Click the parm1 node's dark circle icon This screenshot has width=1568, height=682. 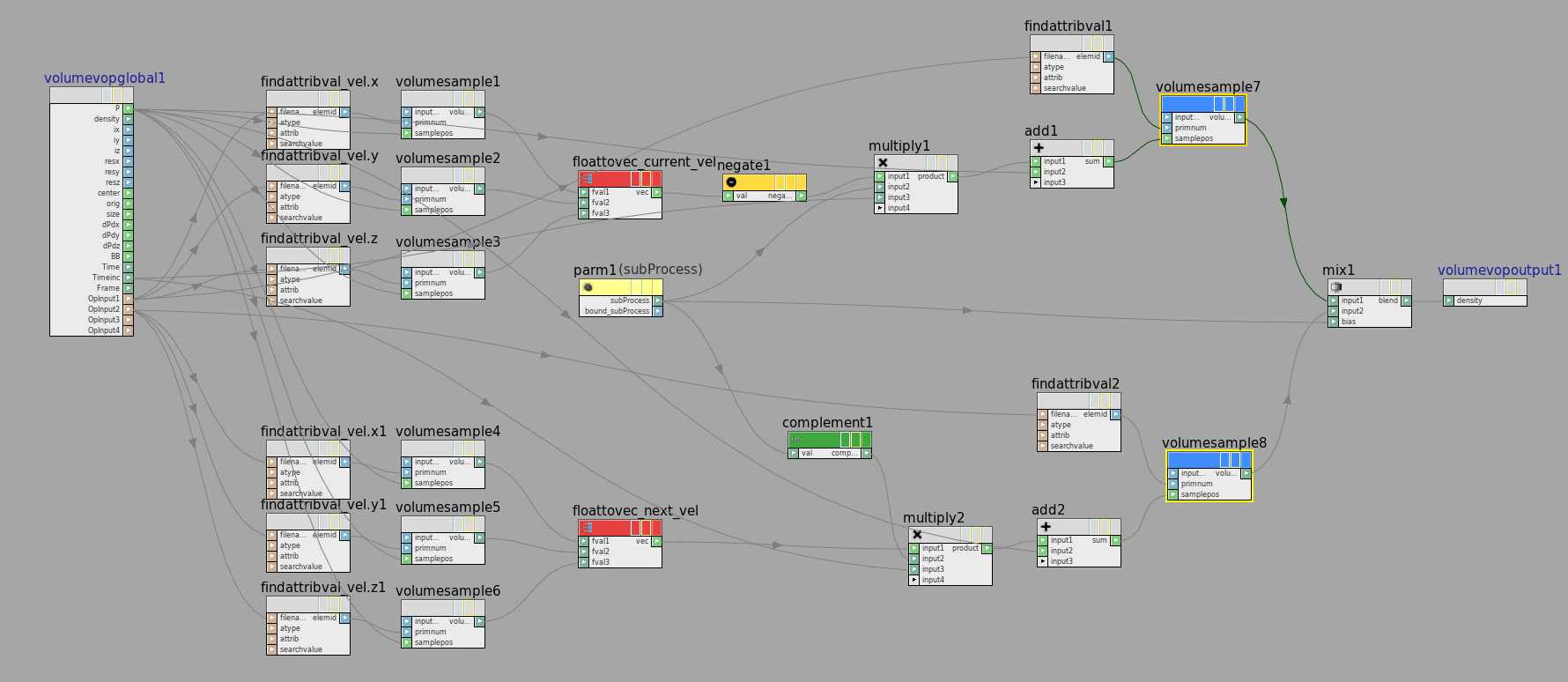click(588, 287)
